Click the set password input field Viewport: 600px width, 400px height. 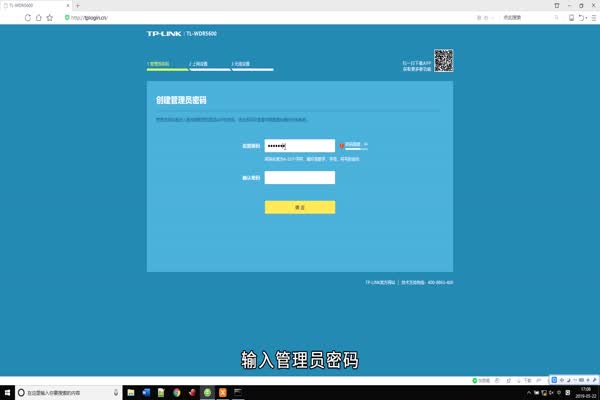300,146
